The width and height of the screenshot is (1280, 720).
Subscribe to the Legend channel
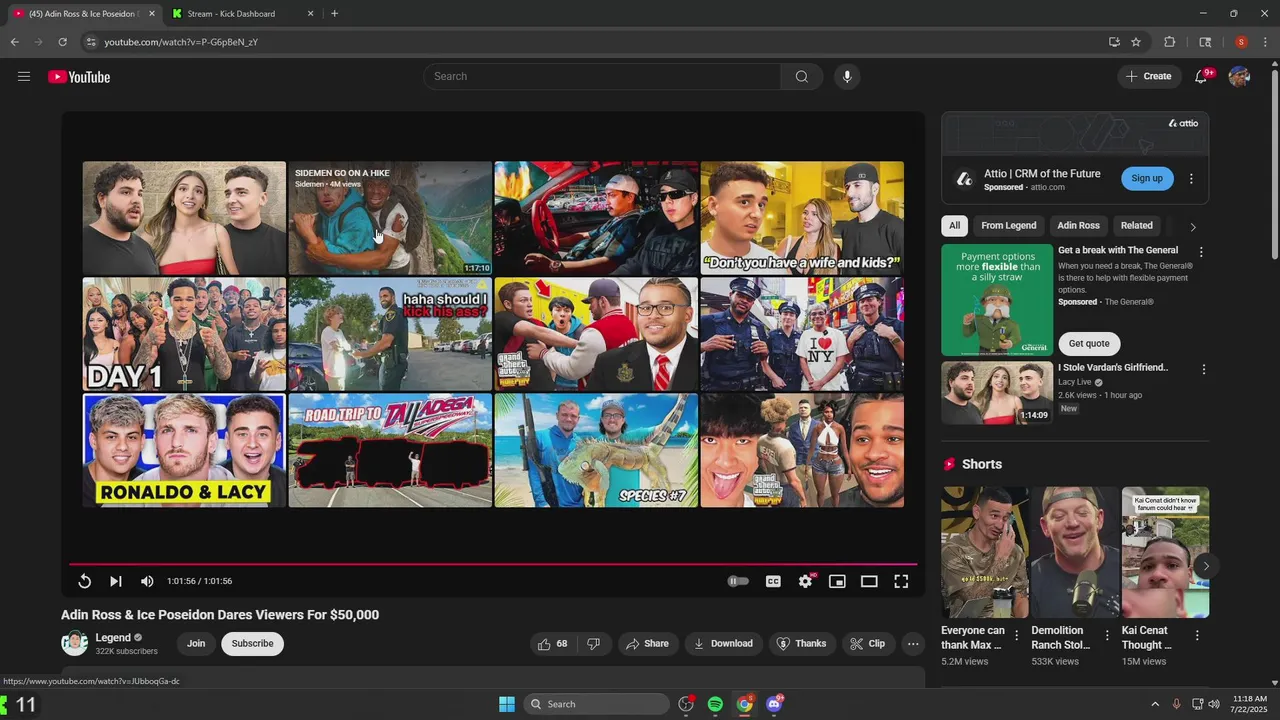point(253,644)
